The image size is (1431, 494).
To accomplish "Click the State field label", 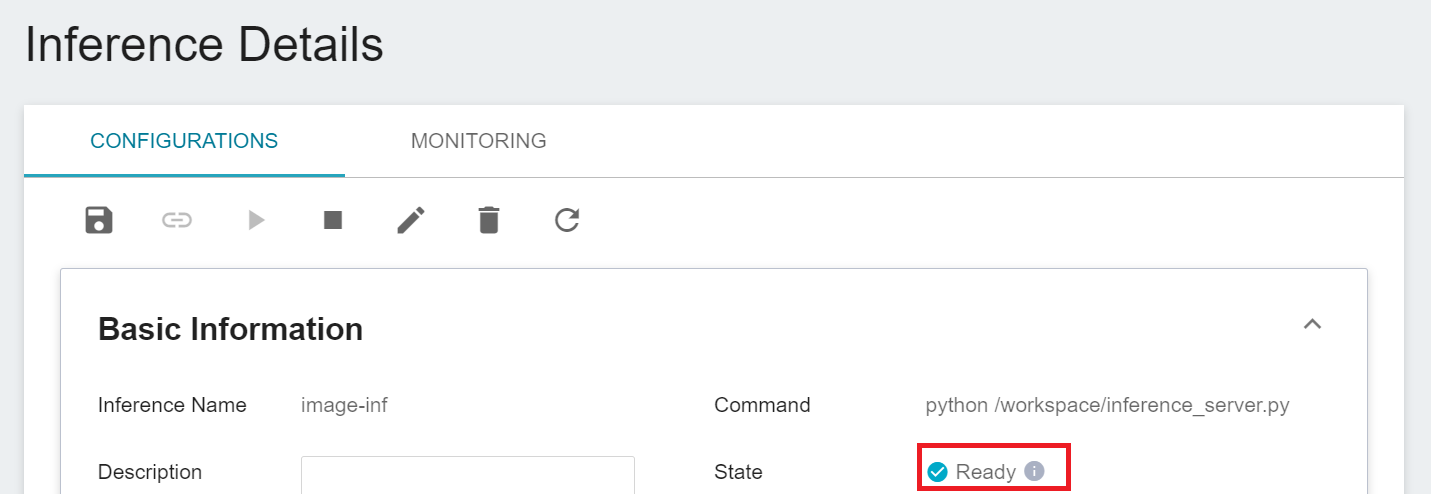I will tap(738, 472).
